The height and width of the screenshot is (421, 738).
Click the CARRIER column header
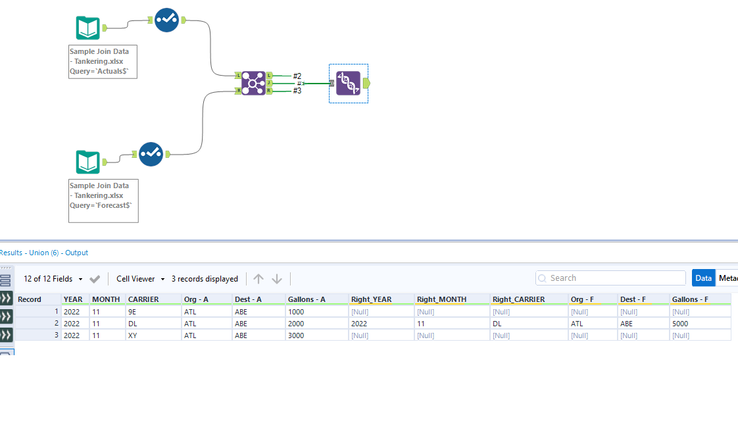pyautogui.click(x=153, y=299)
